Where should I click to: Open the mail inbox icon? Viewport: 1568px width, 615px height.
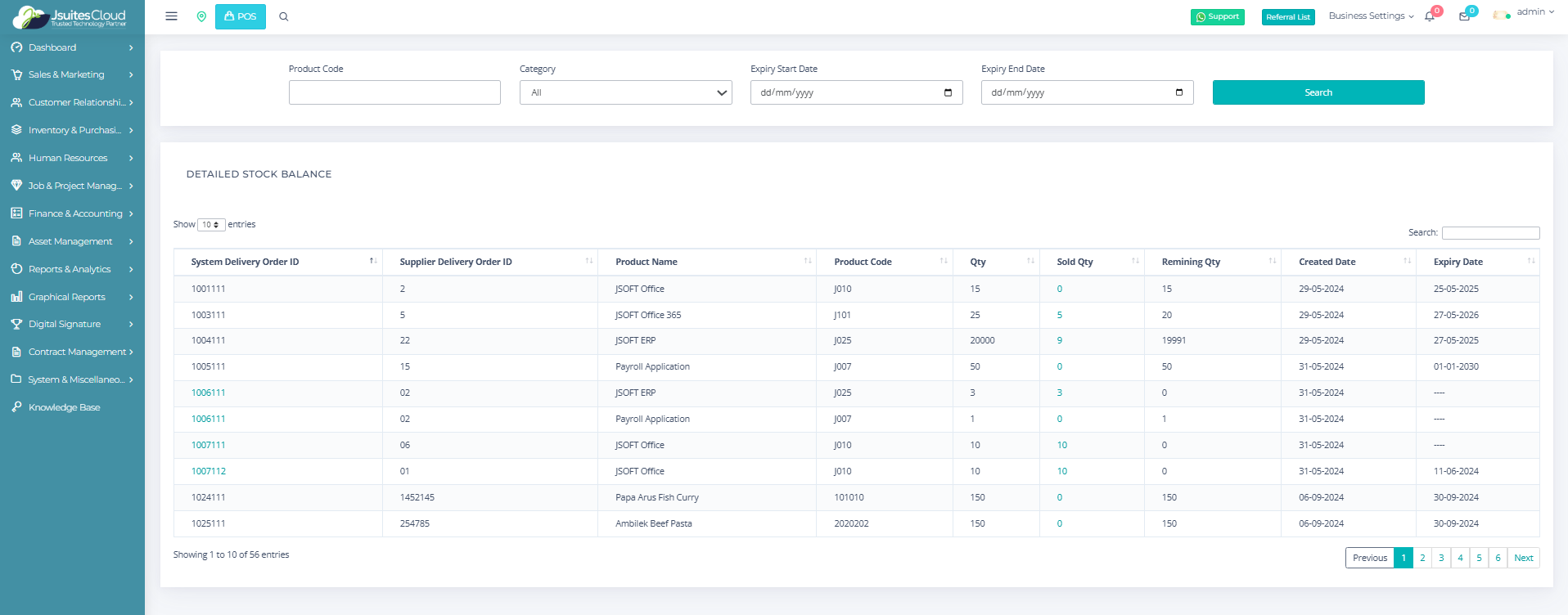tap(1464, 16)
